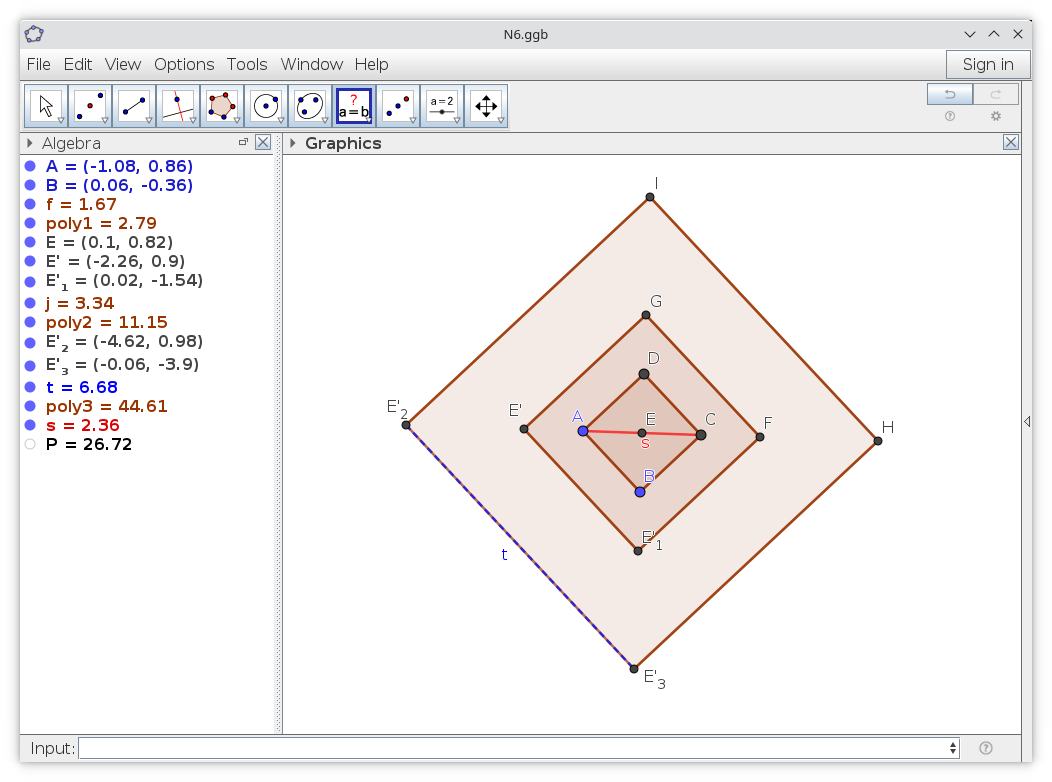
Task: Toggle visibility bullet for segment s
Action: pyautogui.click(x=30, y=426)
